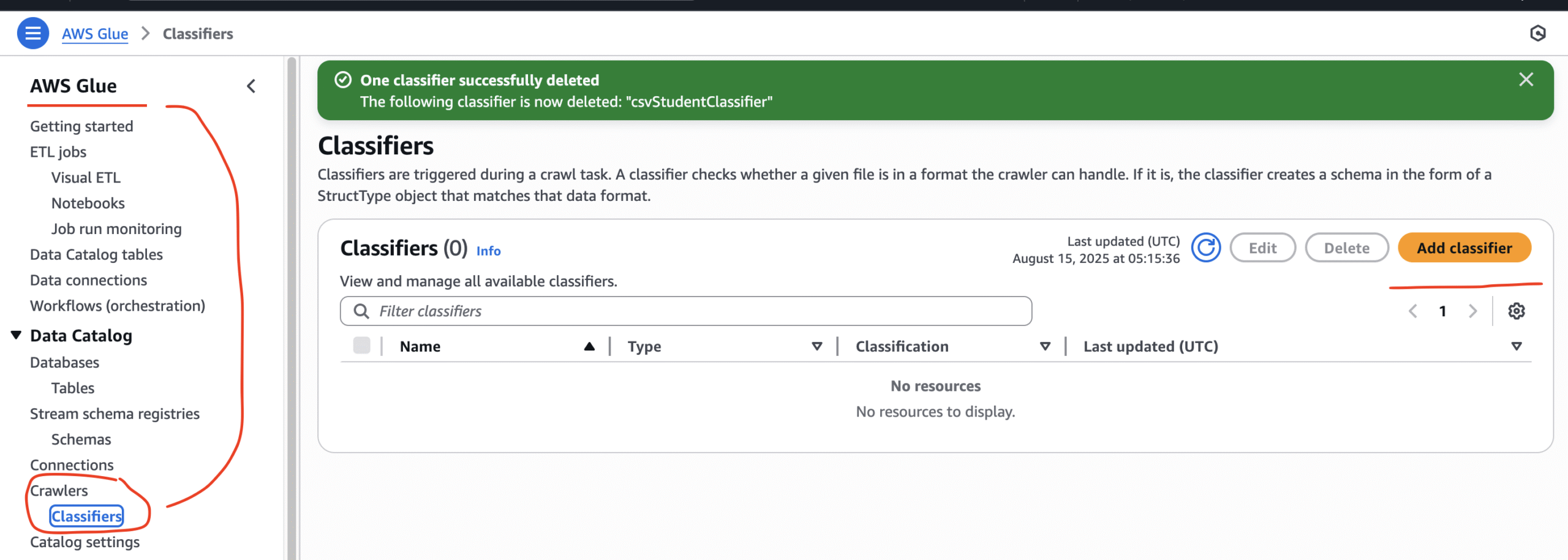Navigate to ETL jobs in sidebar

pos(58,151)
